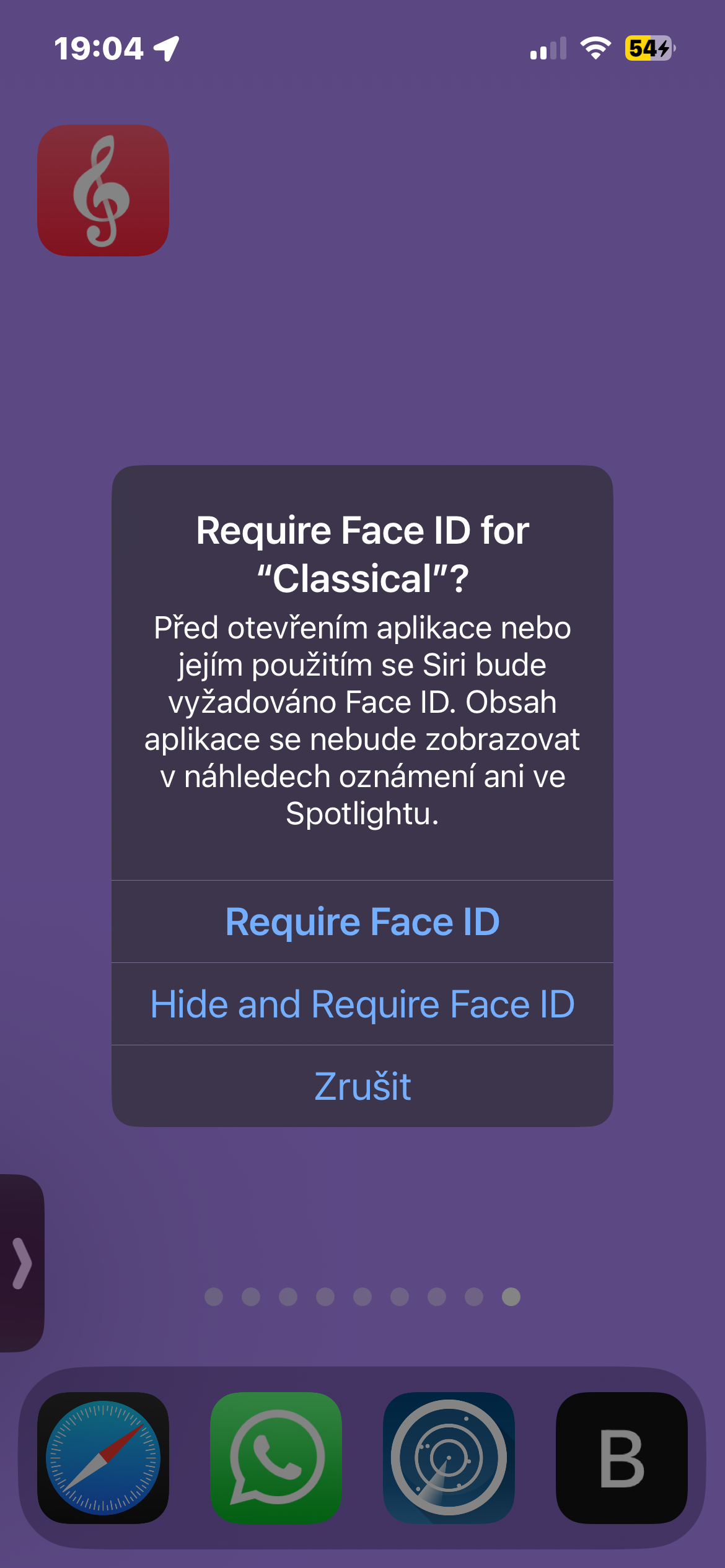
Task: Jump to the first home screen page dot
Action: [214, 1297]
